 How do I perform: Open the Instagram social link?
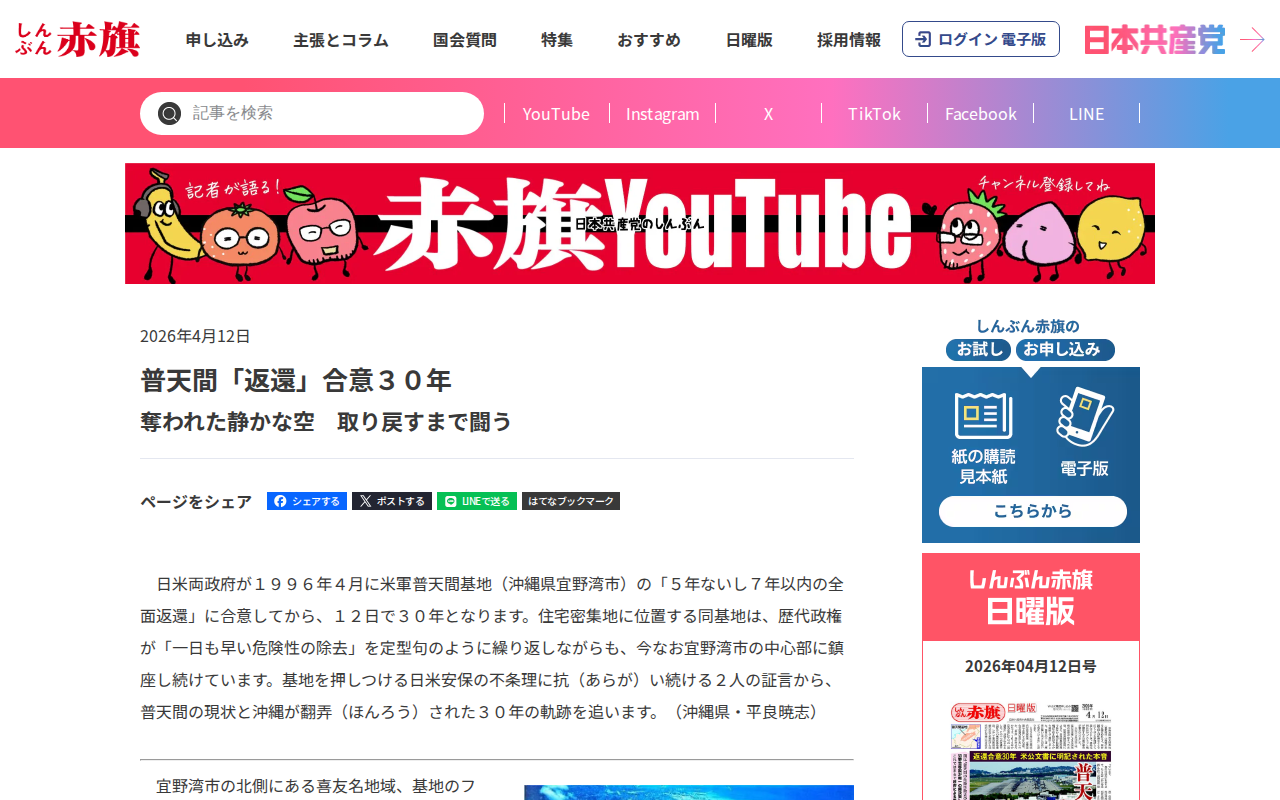coord(662,113)
